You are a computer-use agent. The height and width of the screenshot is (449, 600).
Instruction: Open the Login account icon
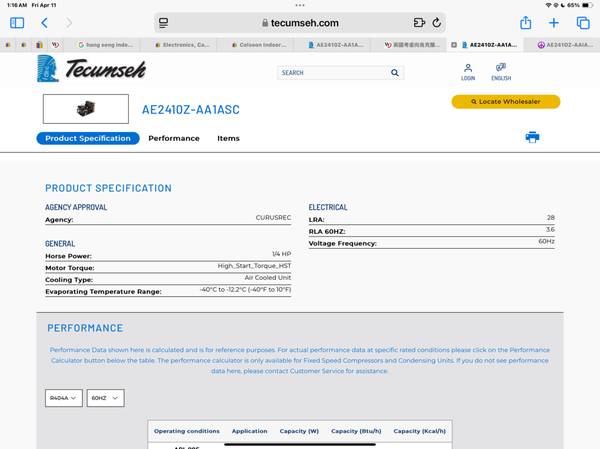pos(468,72)
